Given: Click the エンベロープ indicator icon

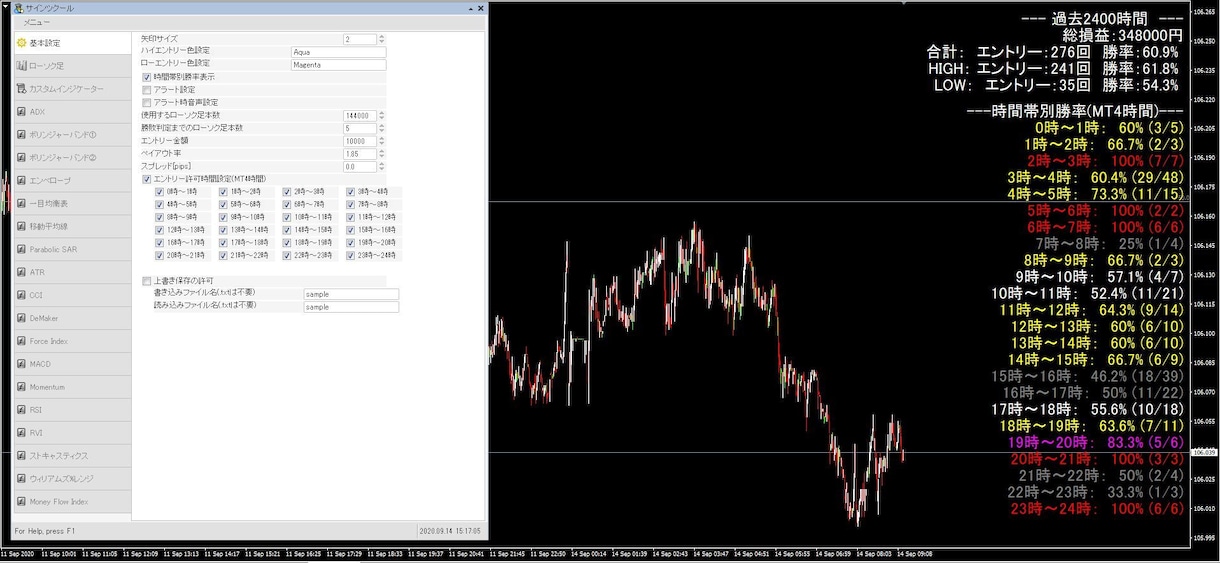Looking at the screenshot, I should coord(21,181).
